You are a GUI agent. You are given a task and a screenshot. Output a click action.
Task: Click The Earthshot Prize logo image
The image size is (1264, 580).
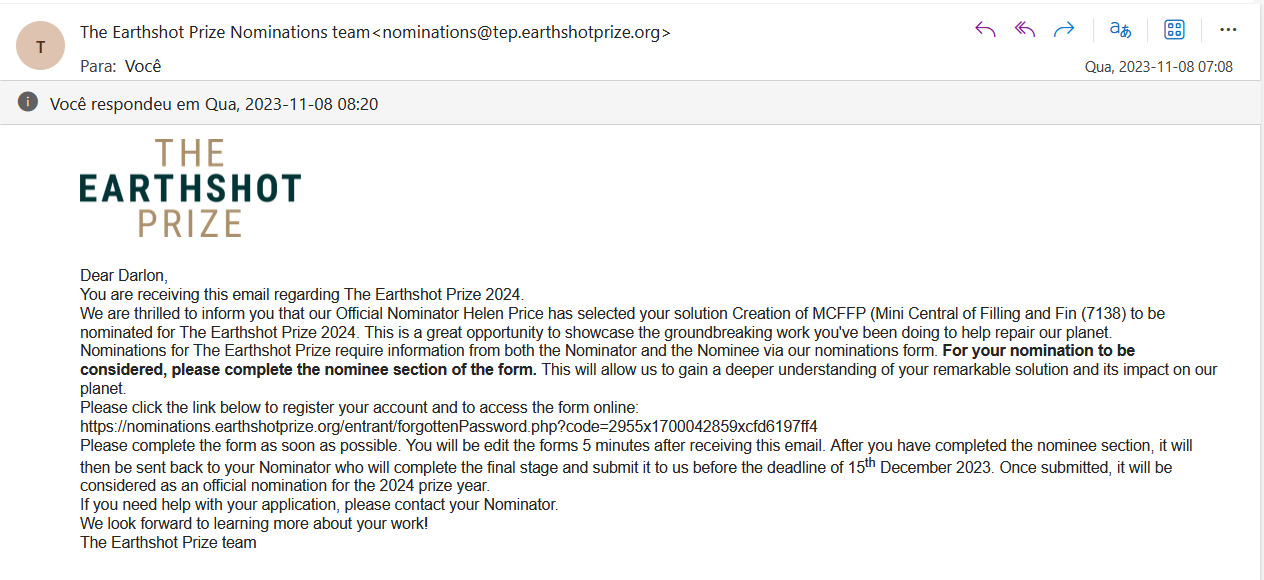click(190, 188)
